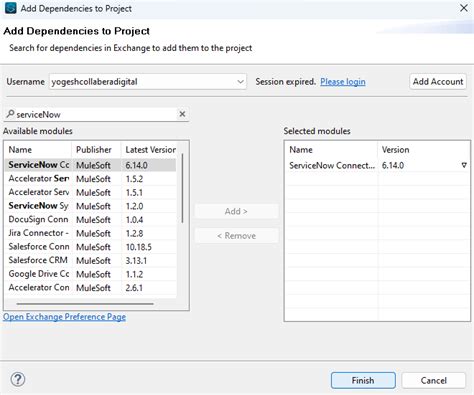Click the search magnifier icon

pos(10,114)
